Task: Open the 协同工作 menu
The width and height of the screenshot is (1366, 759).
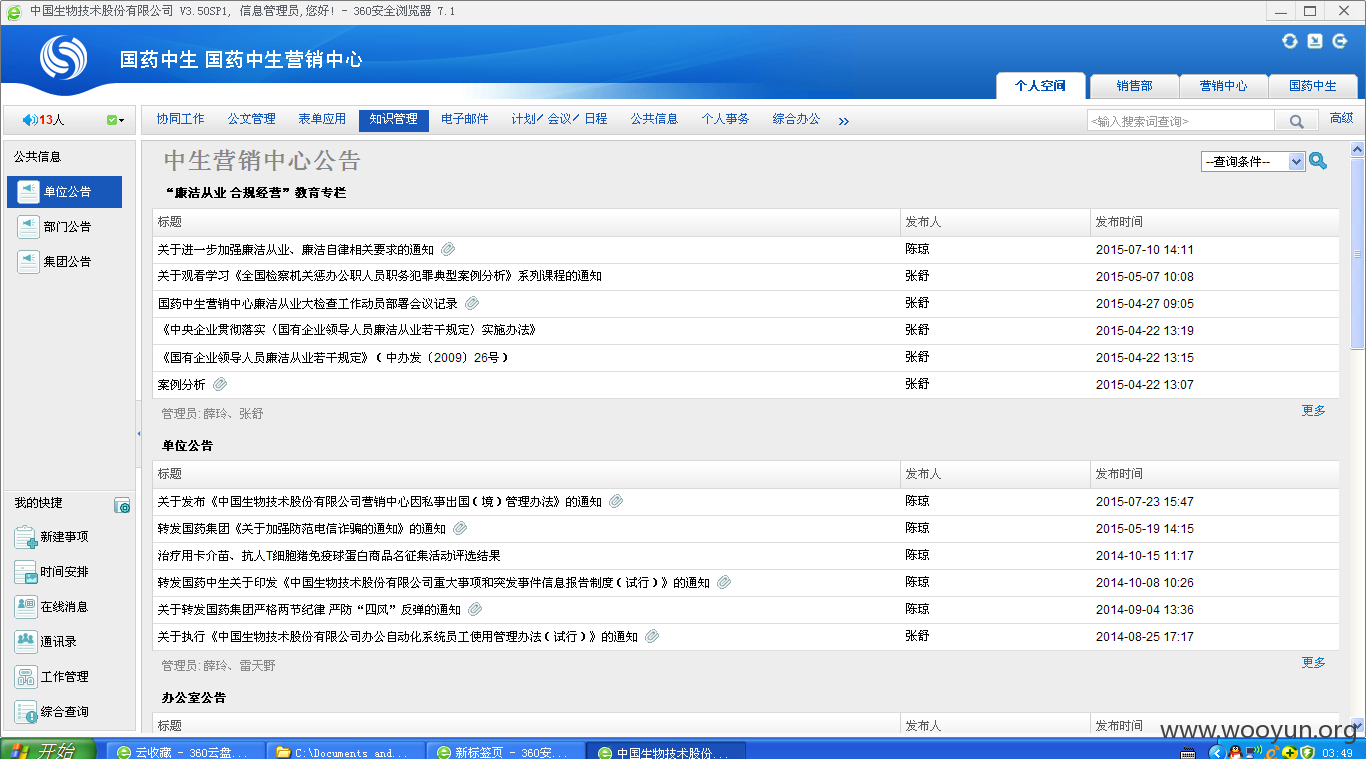Action: click(x=180, y=119)
